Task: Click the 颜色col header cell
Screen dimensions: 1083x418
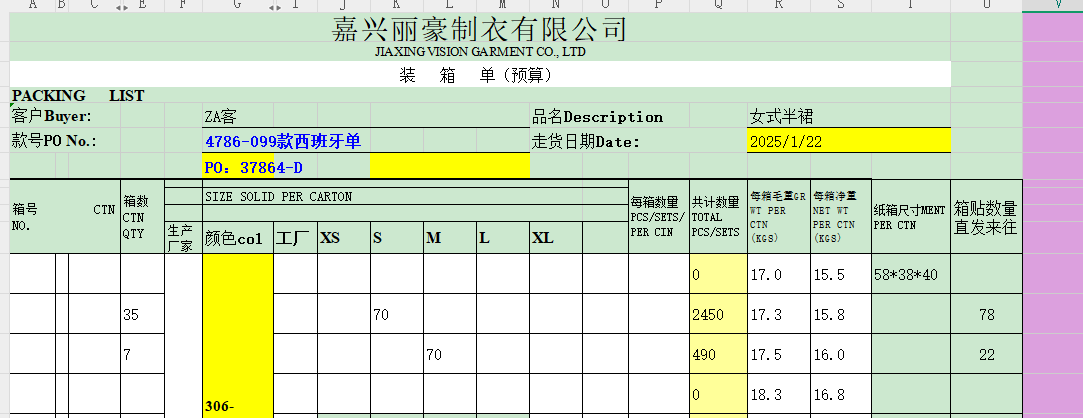Action: pos(238,239)
